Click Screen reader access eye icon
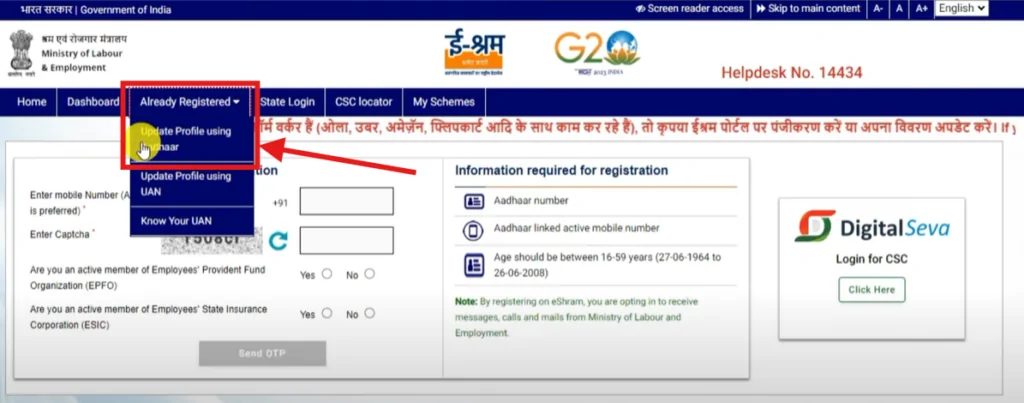 click(x=641, y=8)
